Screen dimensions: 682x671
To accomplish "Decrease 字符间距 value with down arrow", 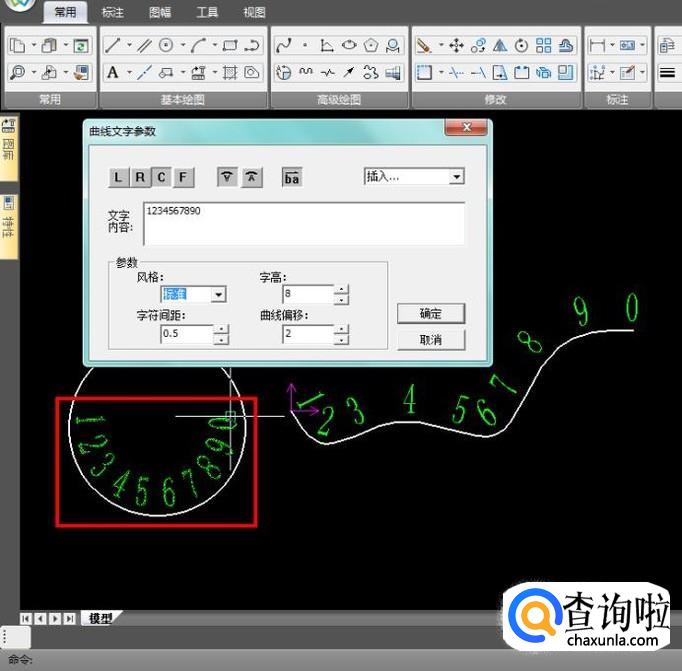I will coord(221,340).
